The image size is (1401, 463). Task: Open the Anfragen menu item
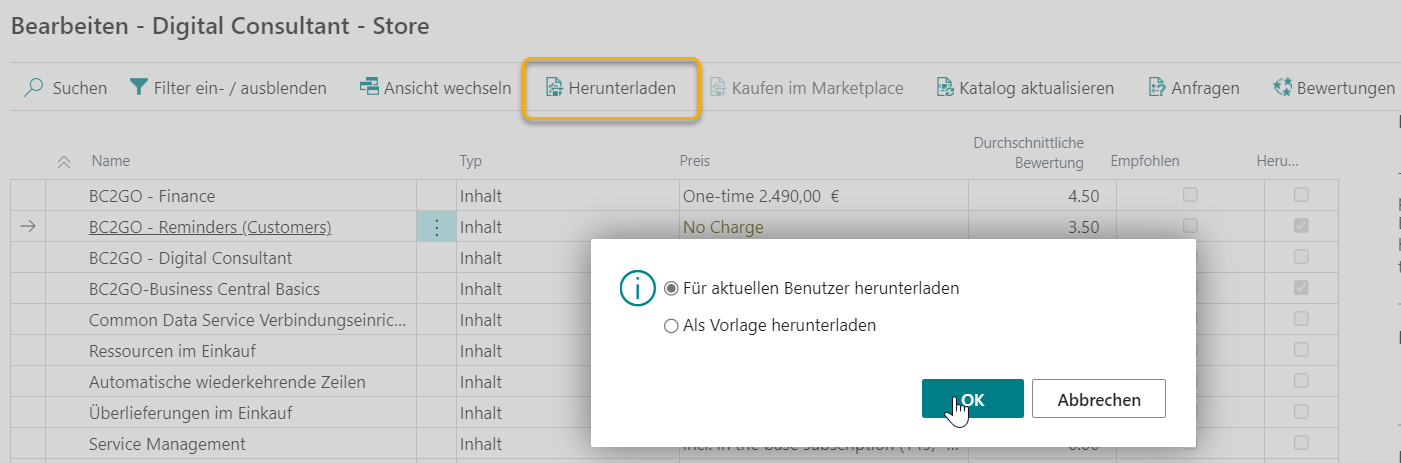click(x=1206, y=88)
